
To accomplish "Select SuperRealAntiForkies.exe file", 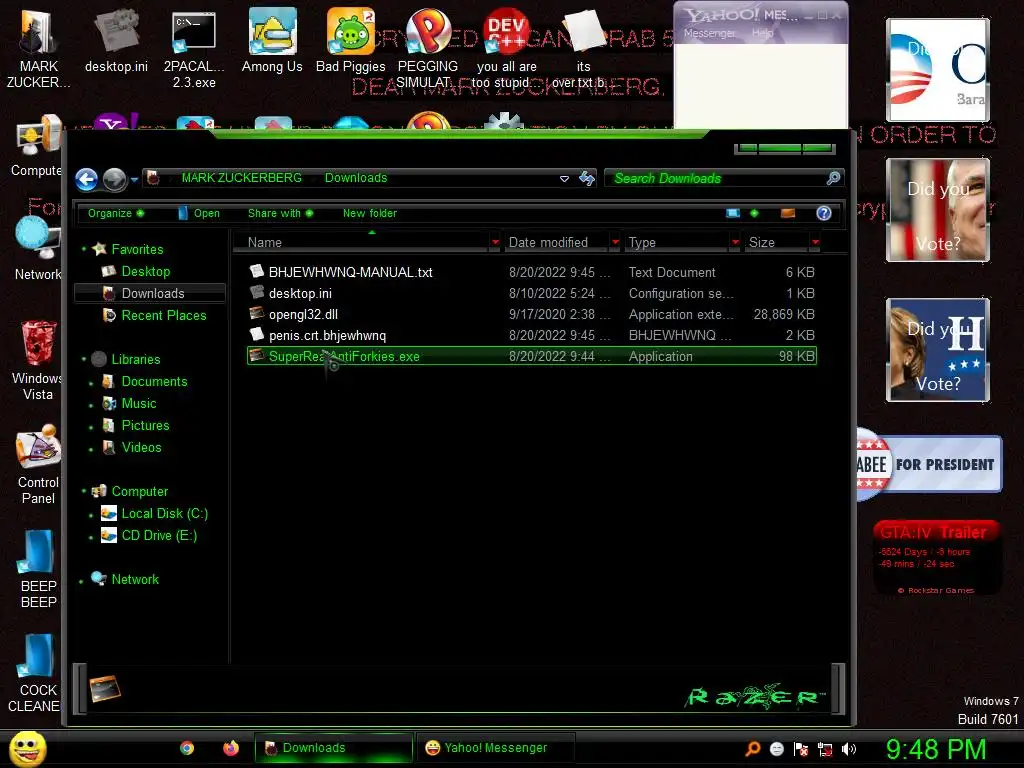I will [532, 356].
